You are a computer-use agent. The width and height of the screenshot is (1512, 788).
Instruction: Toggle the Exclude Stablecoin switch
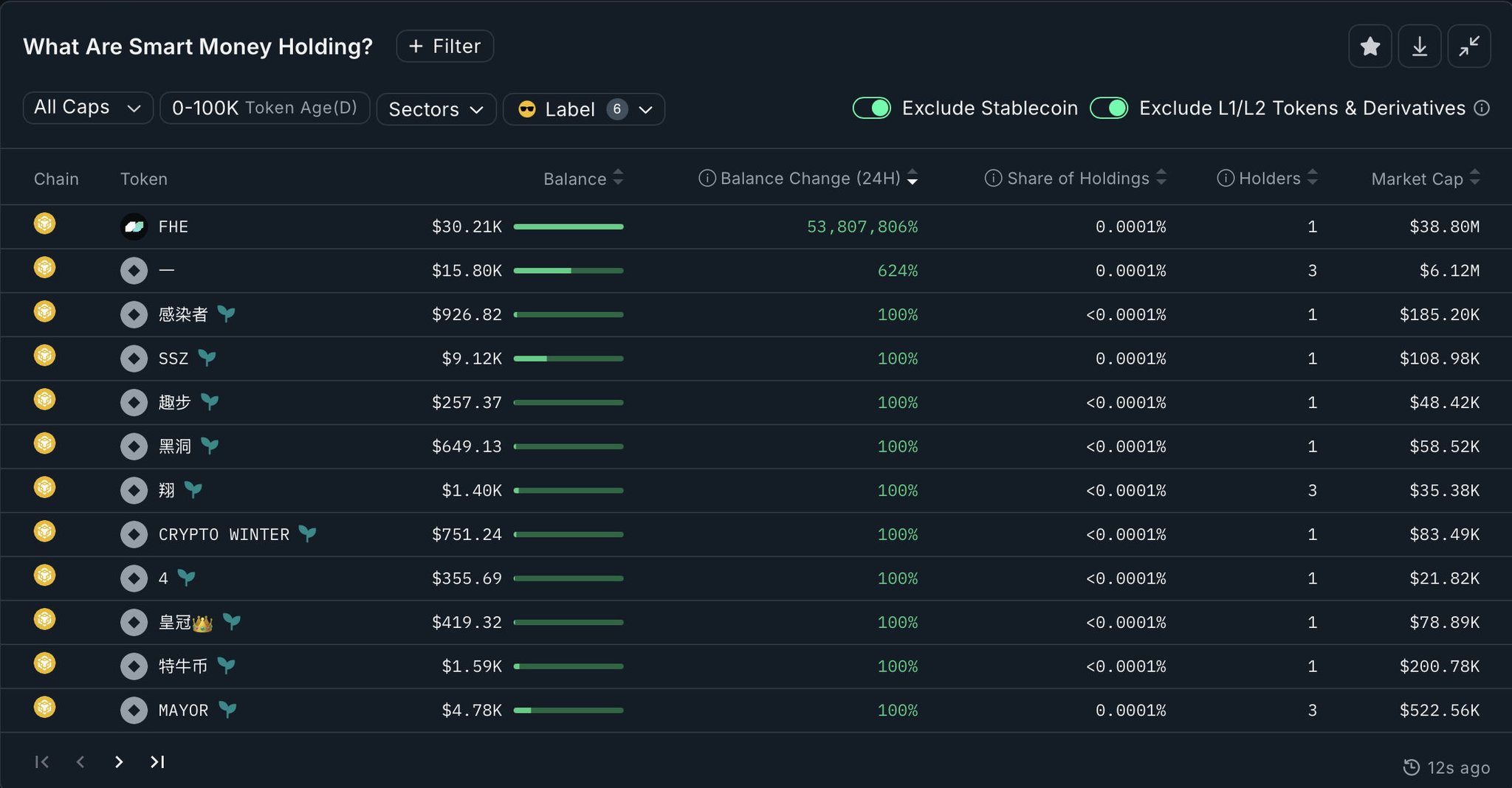coord(872,108)
